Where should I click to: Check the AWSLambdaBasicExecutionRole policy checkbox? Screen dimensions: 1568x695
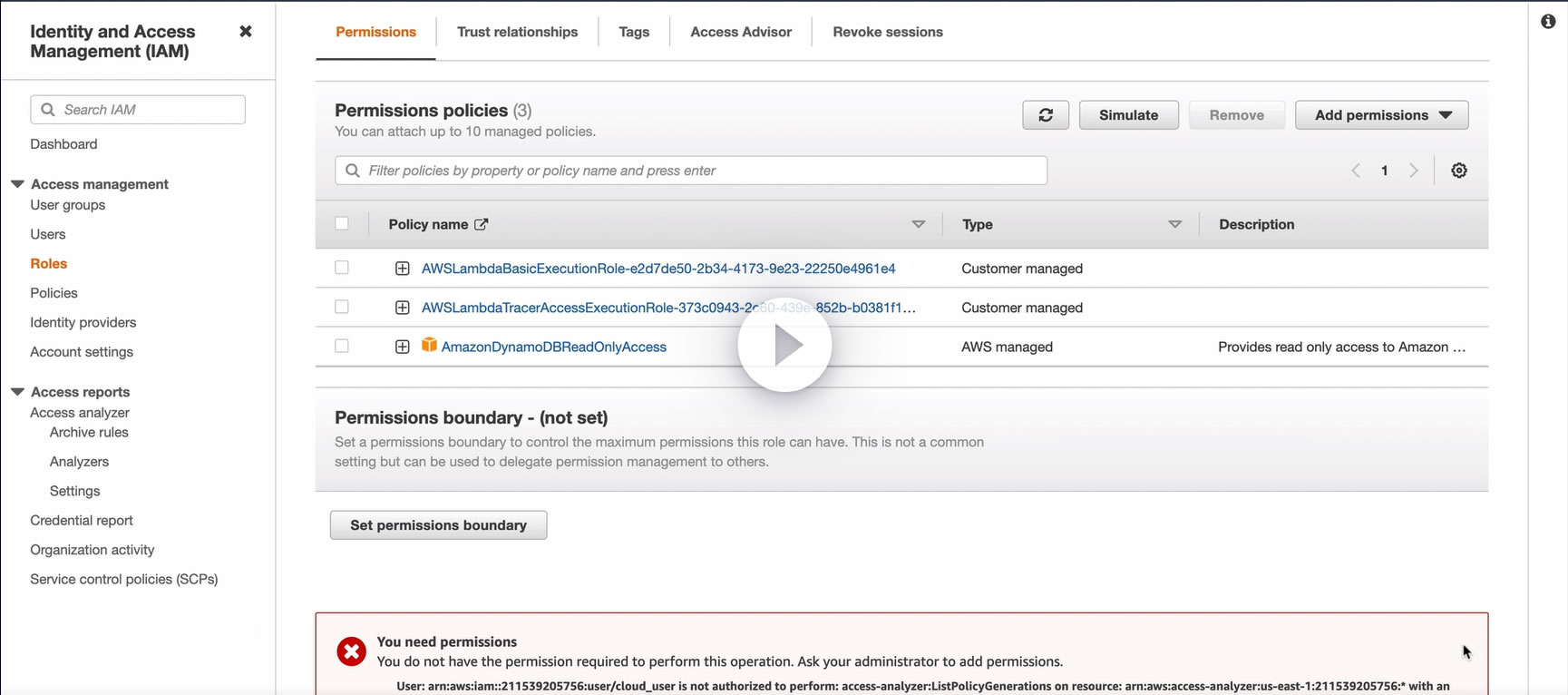tap(342, 268)
